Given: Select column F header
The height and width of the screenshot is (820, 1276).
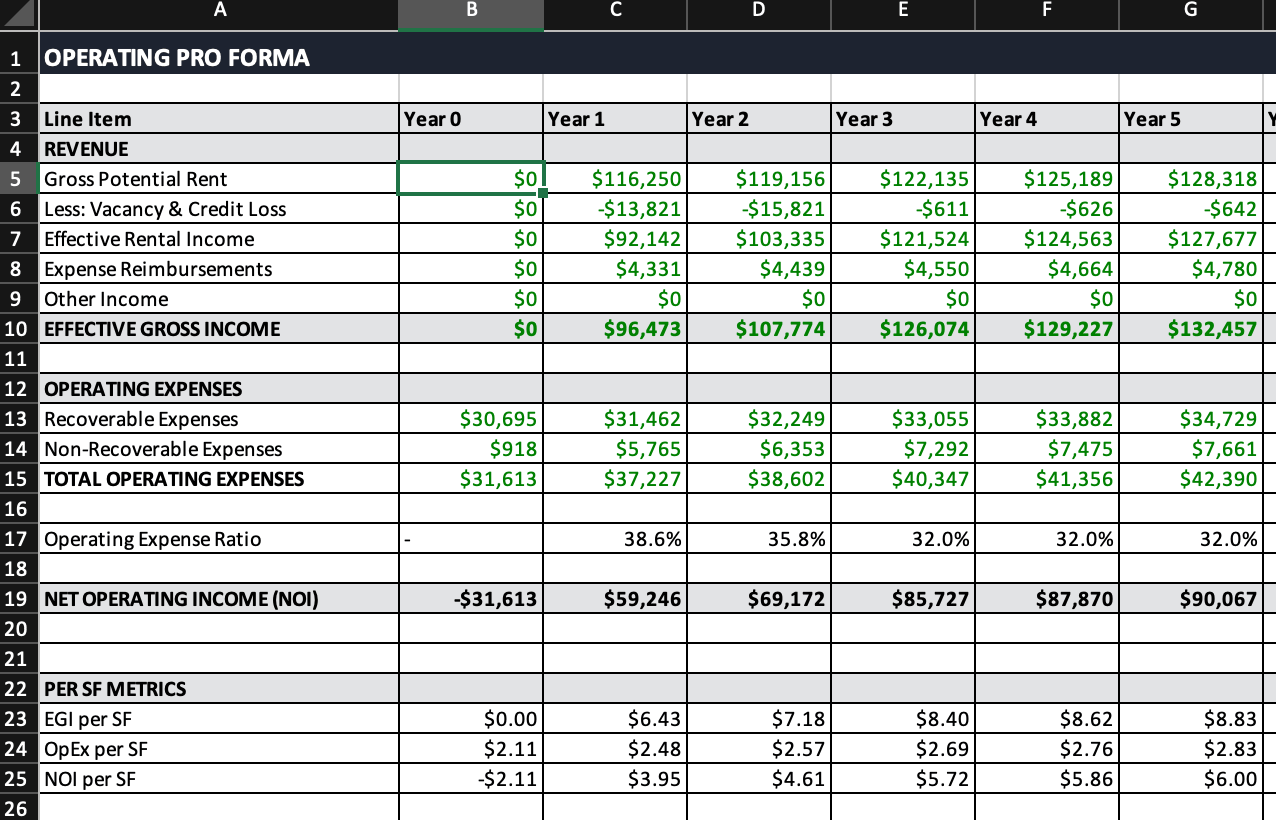Looking at the screenshot, I should (1046, 15).
